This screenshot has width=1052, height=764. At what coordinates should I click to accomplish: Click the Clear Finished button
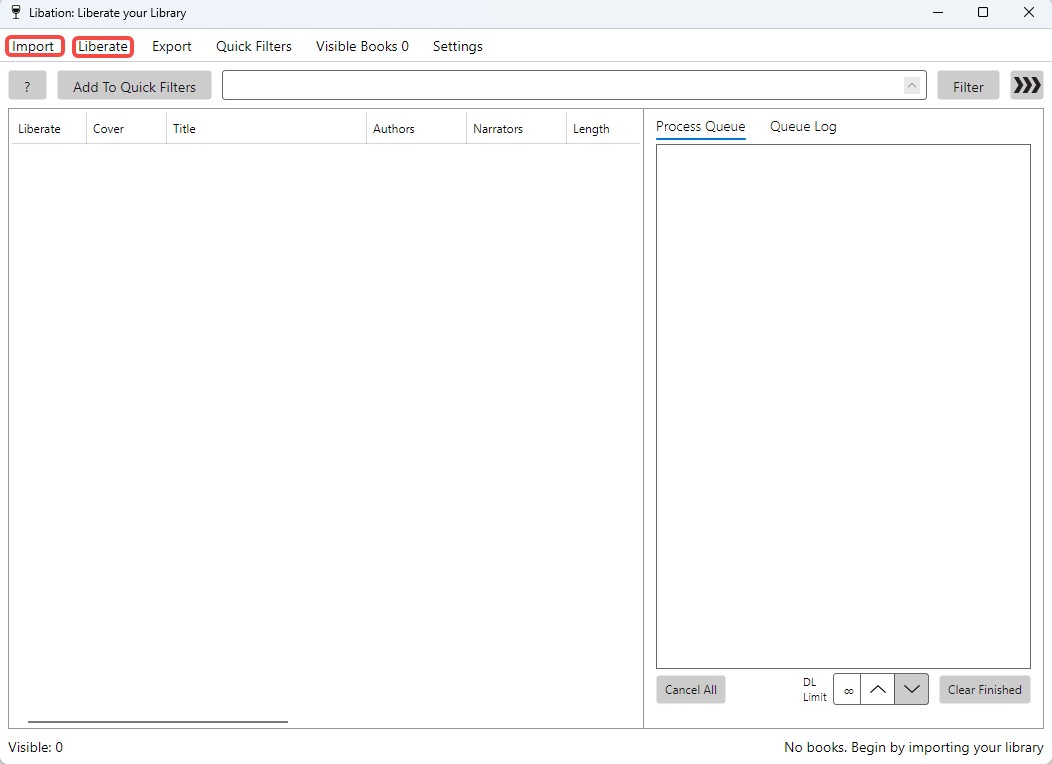pyautogui.click(x=984, y=689)
